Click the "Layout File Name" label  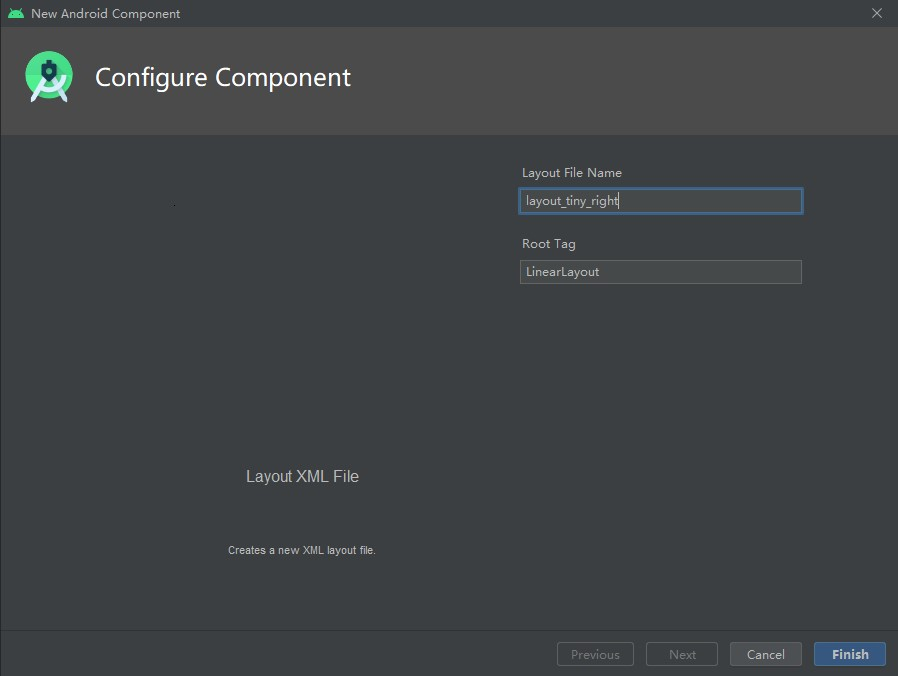572,173
